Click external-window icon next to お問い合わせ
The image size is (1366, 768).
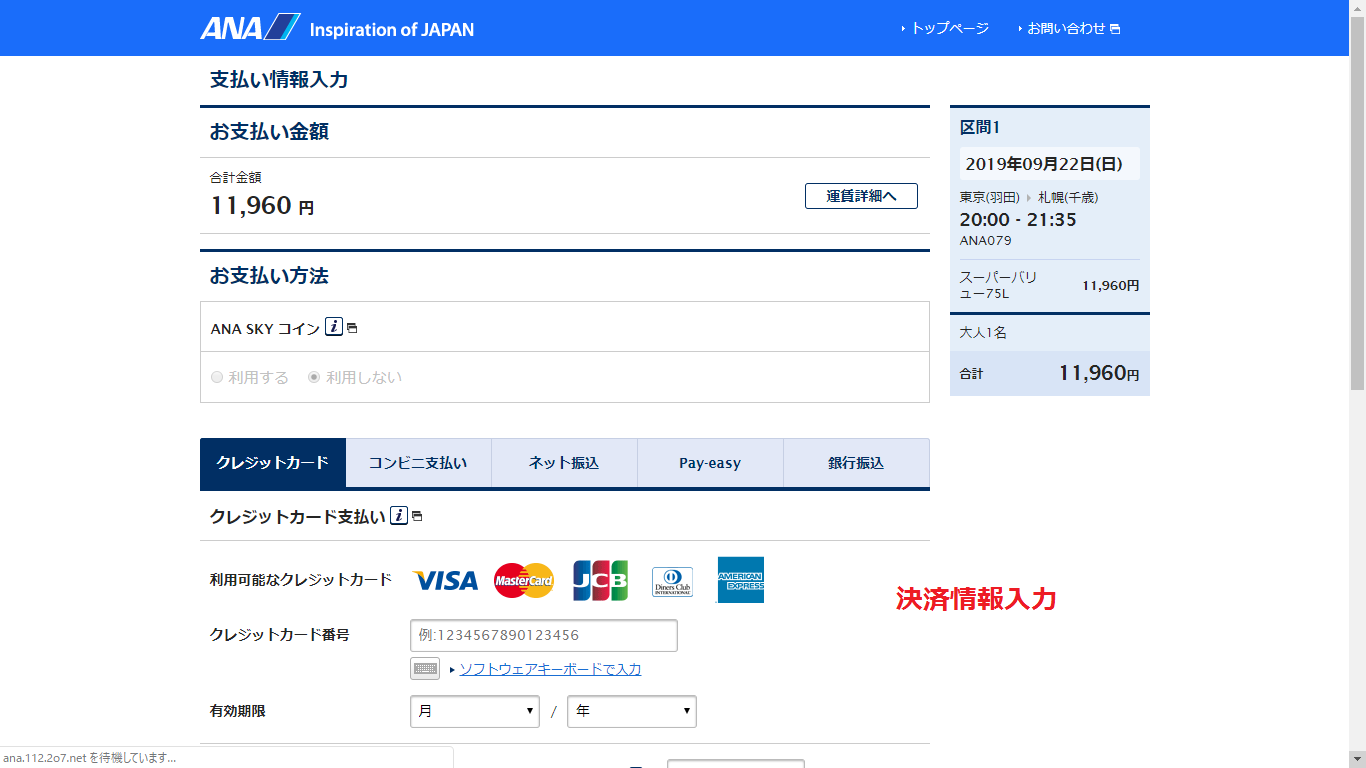1115,29
